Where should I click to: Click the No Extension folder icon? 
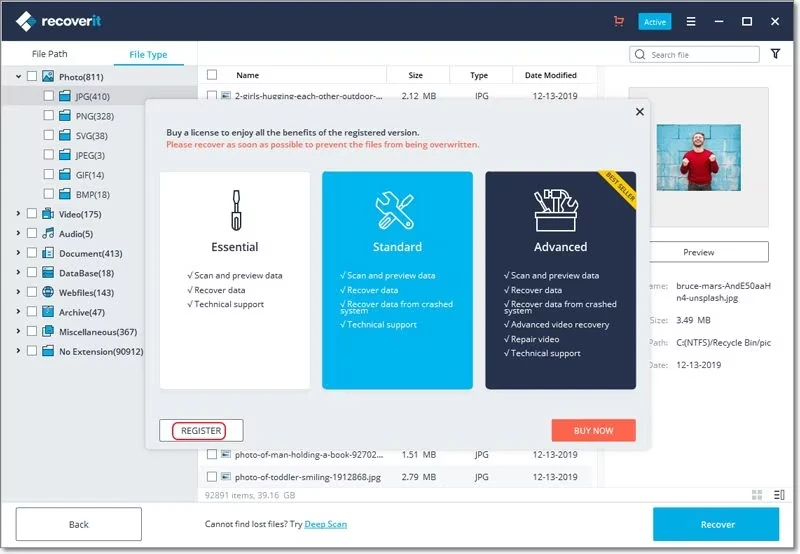pos(48,351)
